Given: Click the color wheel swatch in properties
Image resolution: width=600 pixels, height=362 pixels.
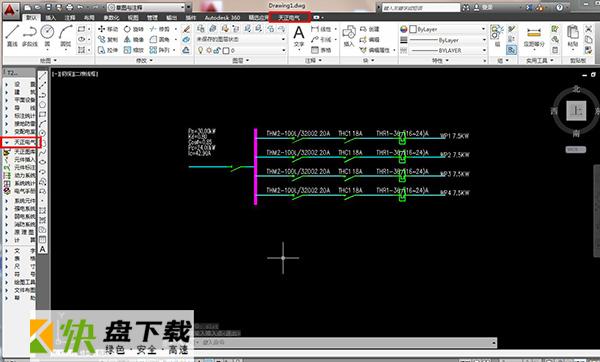Looking at the screenshot, I should [404, 29].
